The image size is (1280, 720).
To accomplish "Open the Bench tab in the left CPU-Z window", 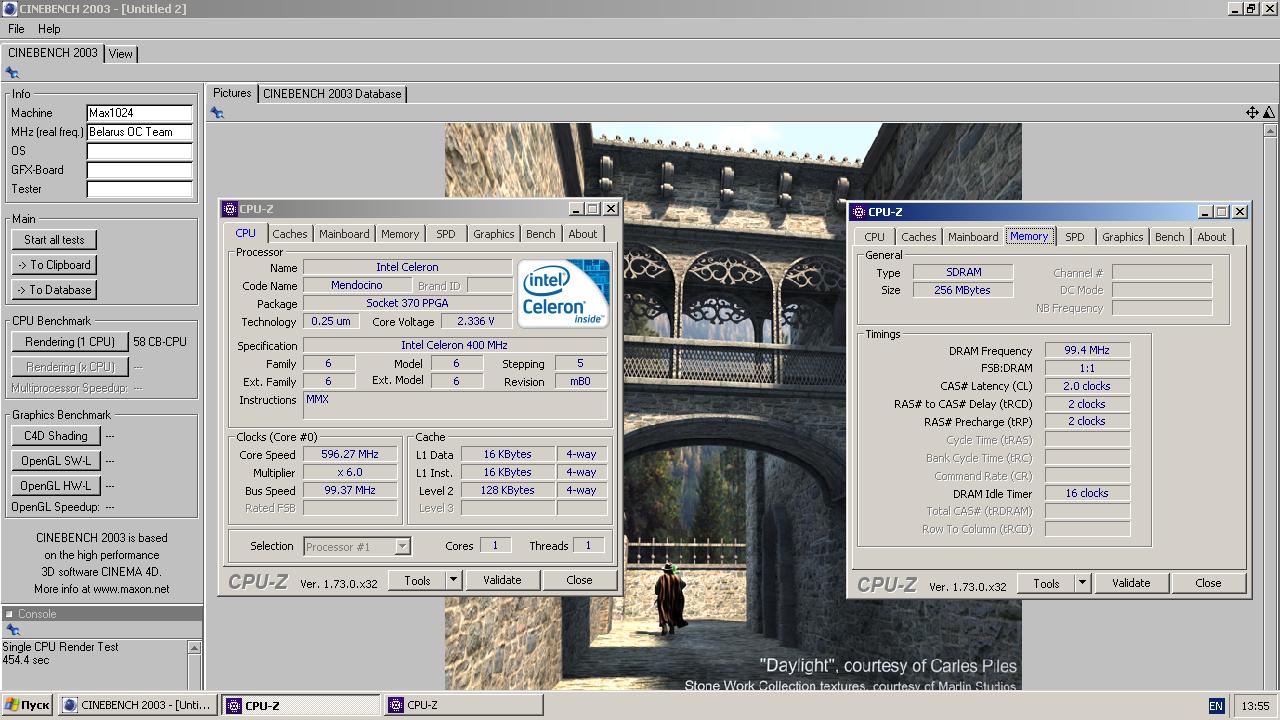I will tap(541, 234).
